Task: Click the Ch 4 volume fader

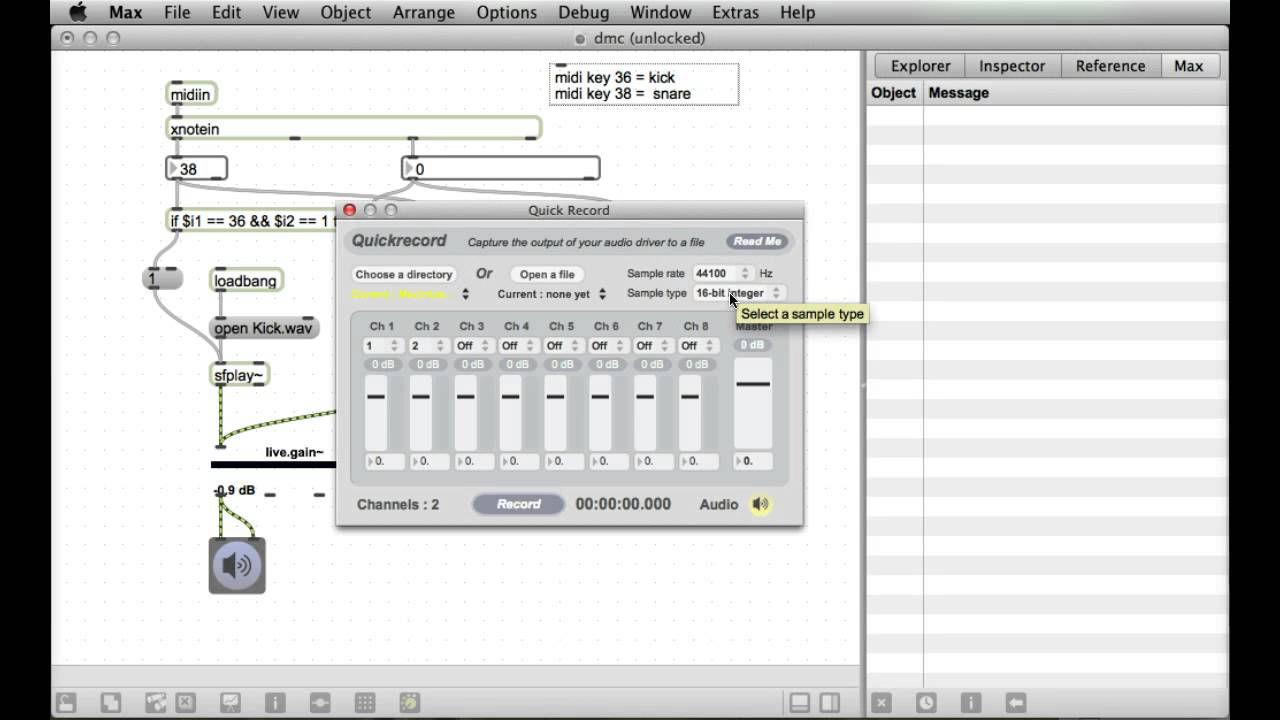Action: coord(511,412)
